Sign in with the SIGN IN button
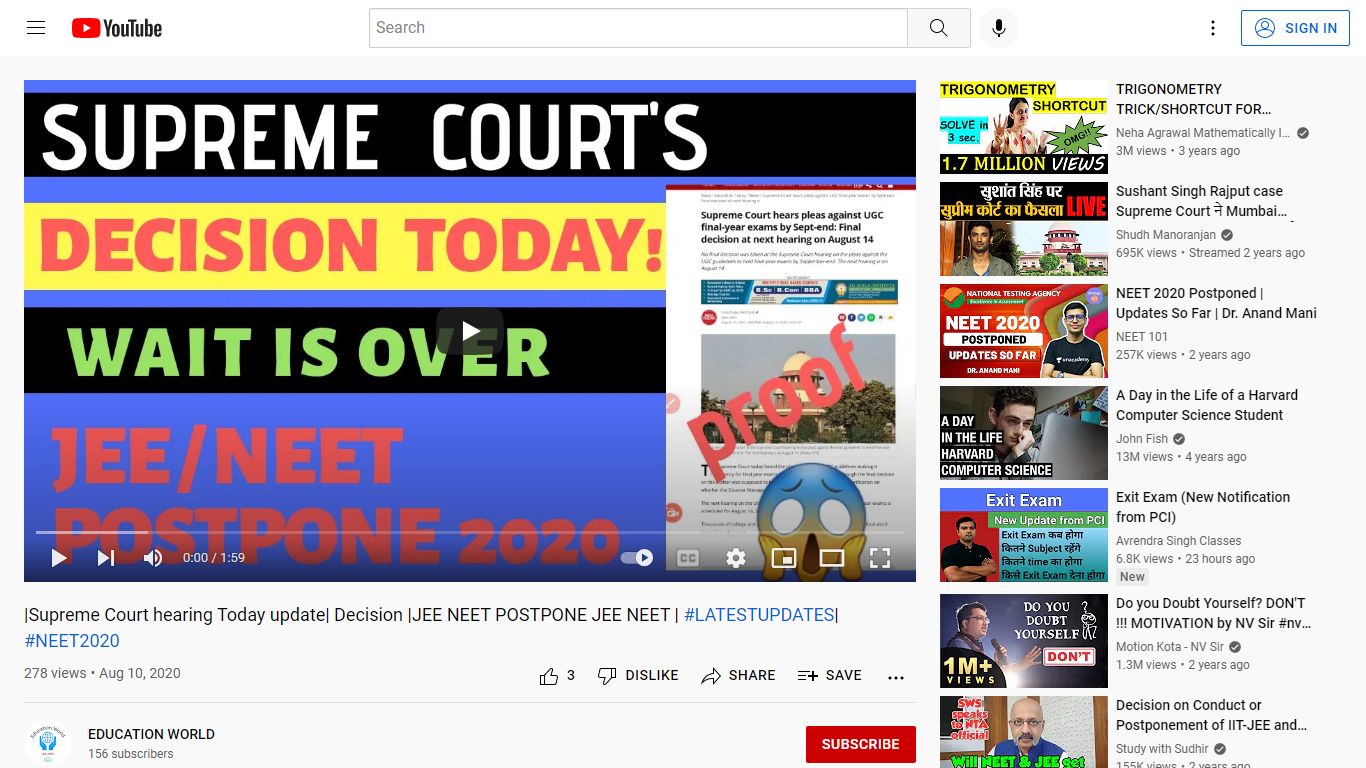Image resolution: width=1366 pixels, height=768 pixels. pyautogui.click(x=1295, y=28)
